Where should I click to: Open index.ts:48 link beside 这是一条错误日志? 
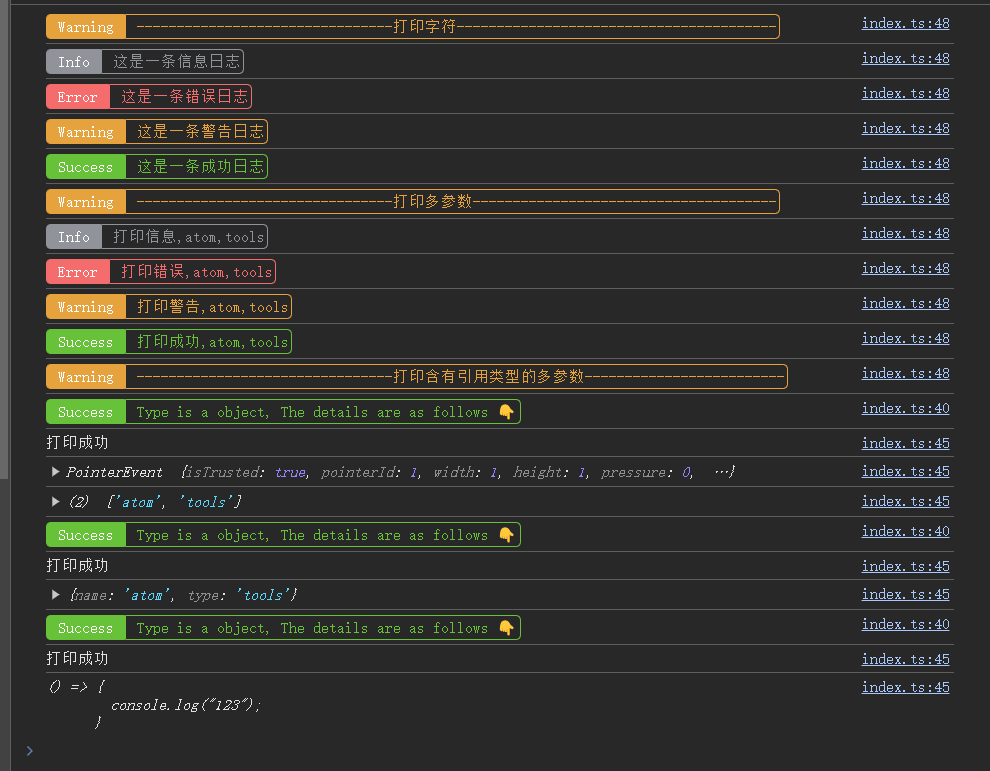(x=905, y=94)
